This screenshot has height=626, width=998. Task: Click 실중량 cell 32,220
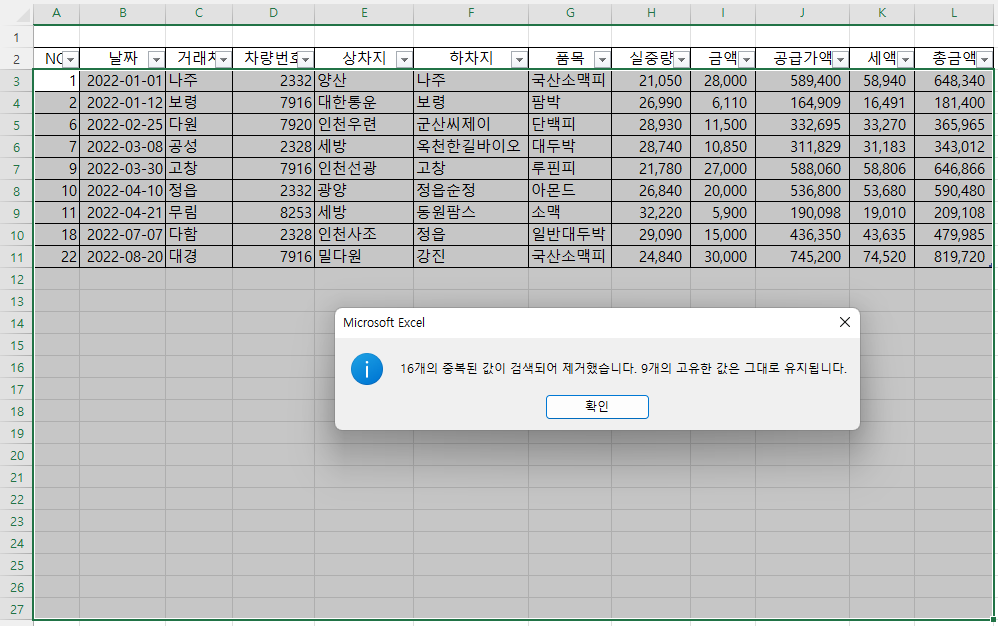pyautogui.click(x=651, y=212)
